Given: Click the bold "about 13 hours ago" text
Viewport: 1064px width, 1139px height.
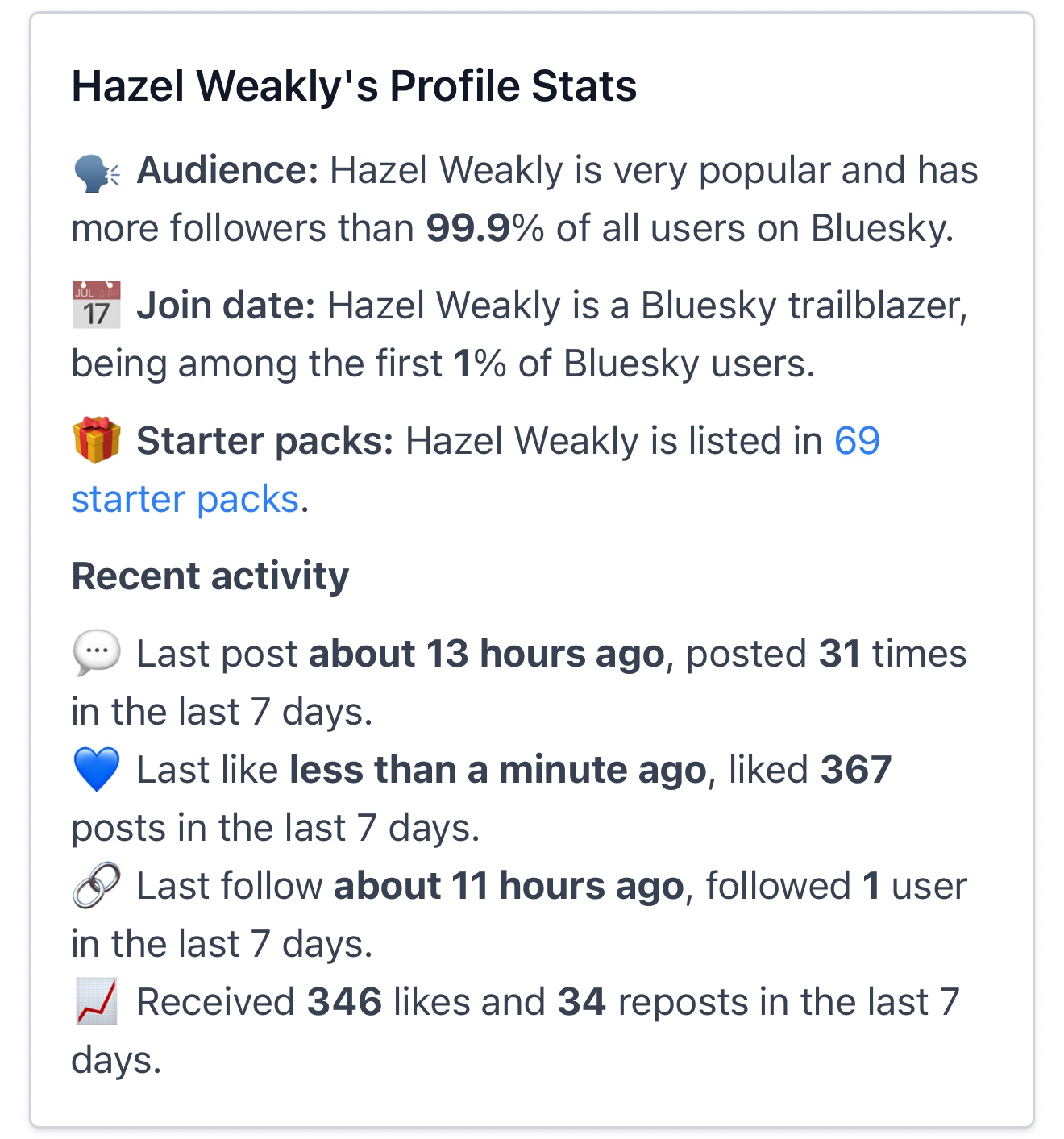Looking at the screenshot, I should [x=486, y=654].
